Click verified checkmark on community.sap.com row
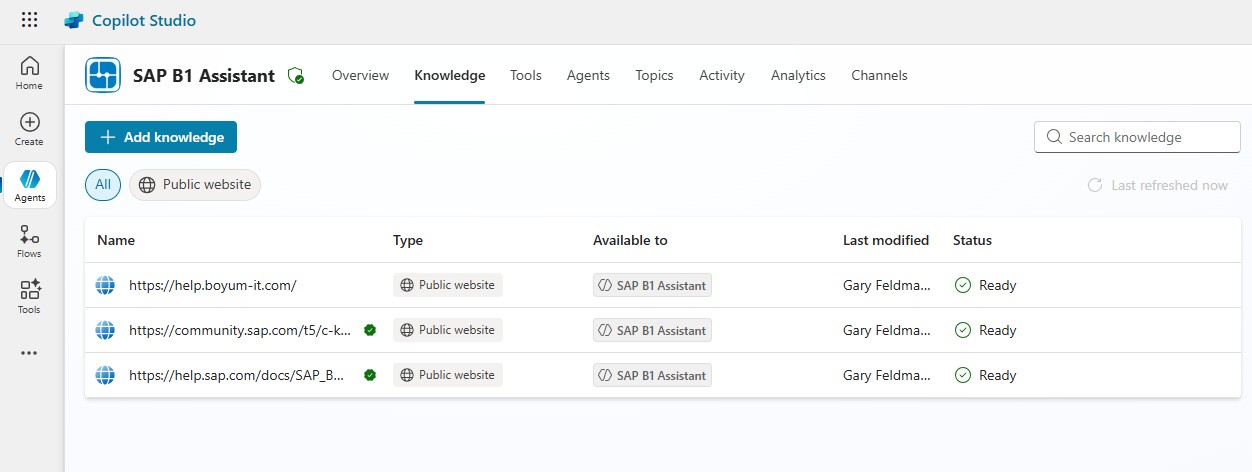The image size is (1252, 472). (370, 330)
